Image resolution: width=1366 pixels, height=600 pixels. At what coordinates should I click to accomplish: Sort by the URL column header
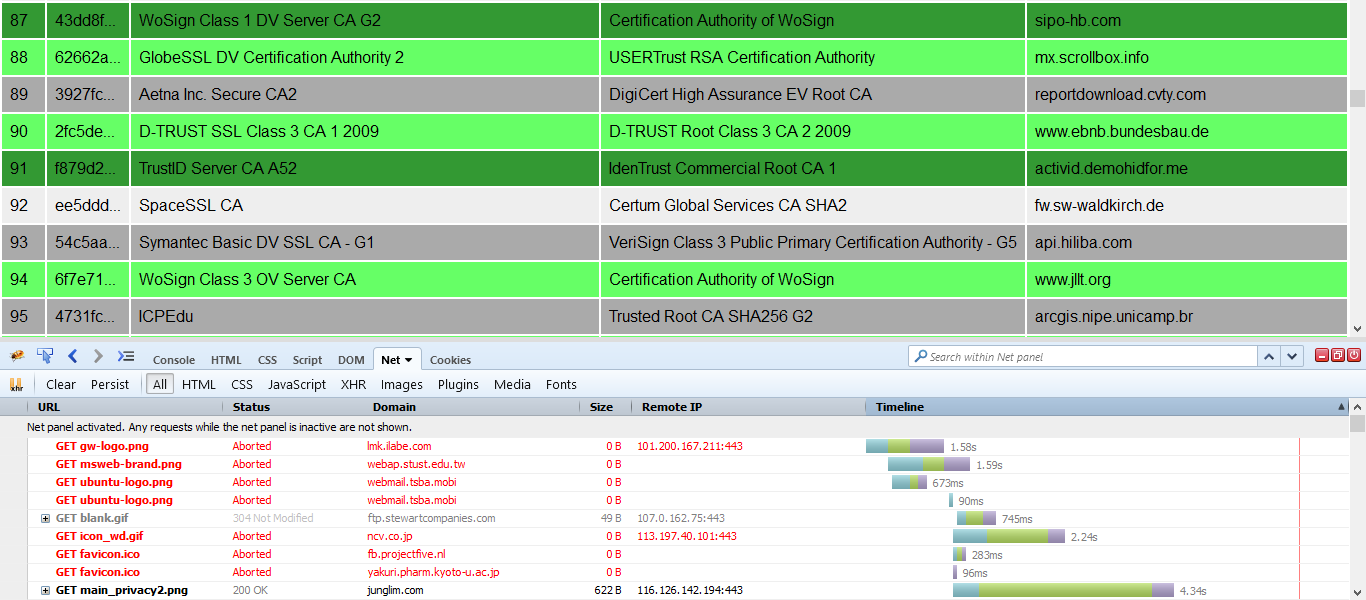[x=124, y=407]
